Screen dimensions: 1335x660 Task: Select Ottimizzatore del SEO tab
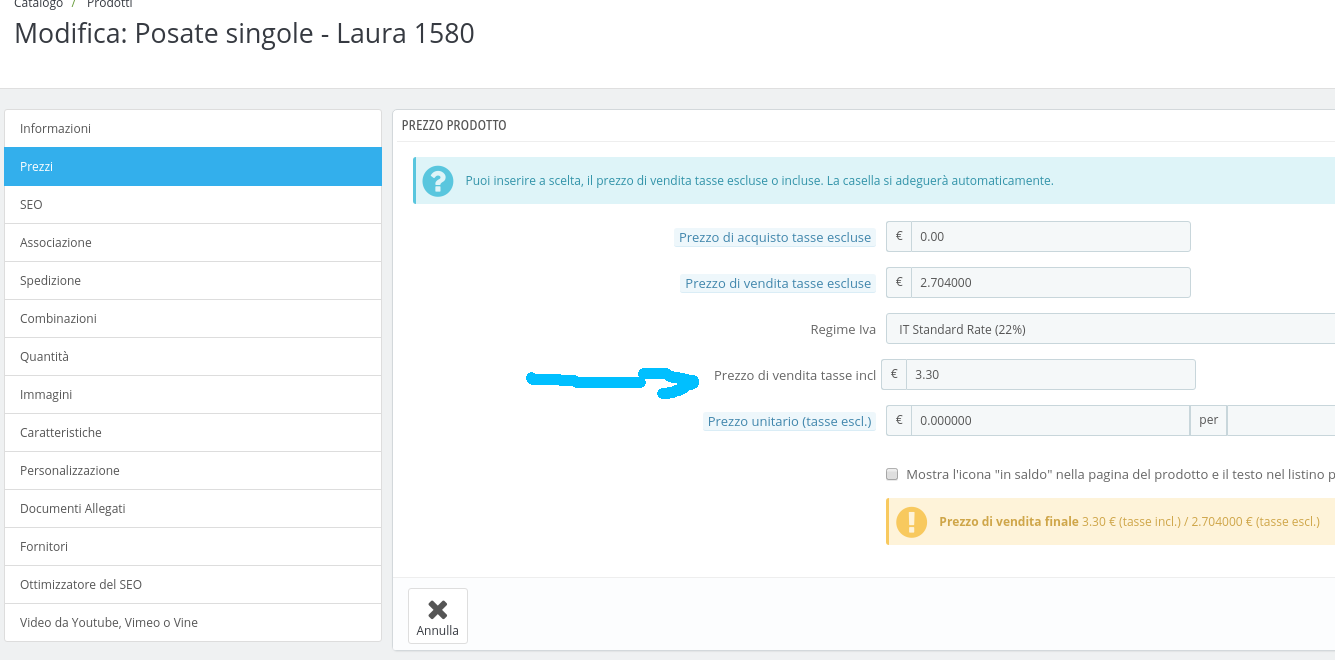(193, 585)
